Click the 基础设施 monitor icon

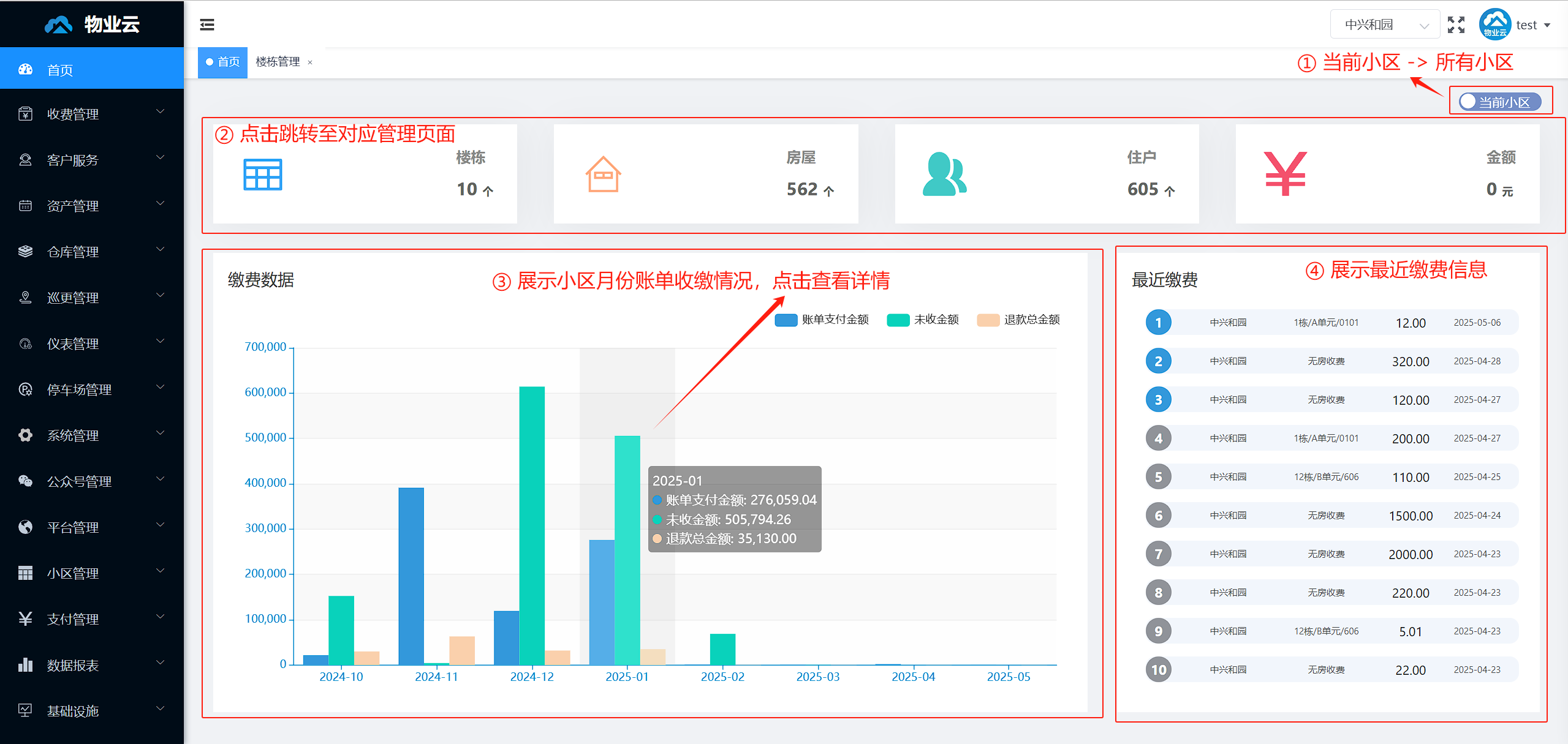tap(25, 711)
